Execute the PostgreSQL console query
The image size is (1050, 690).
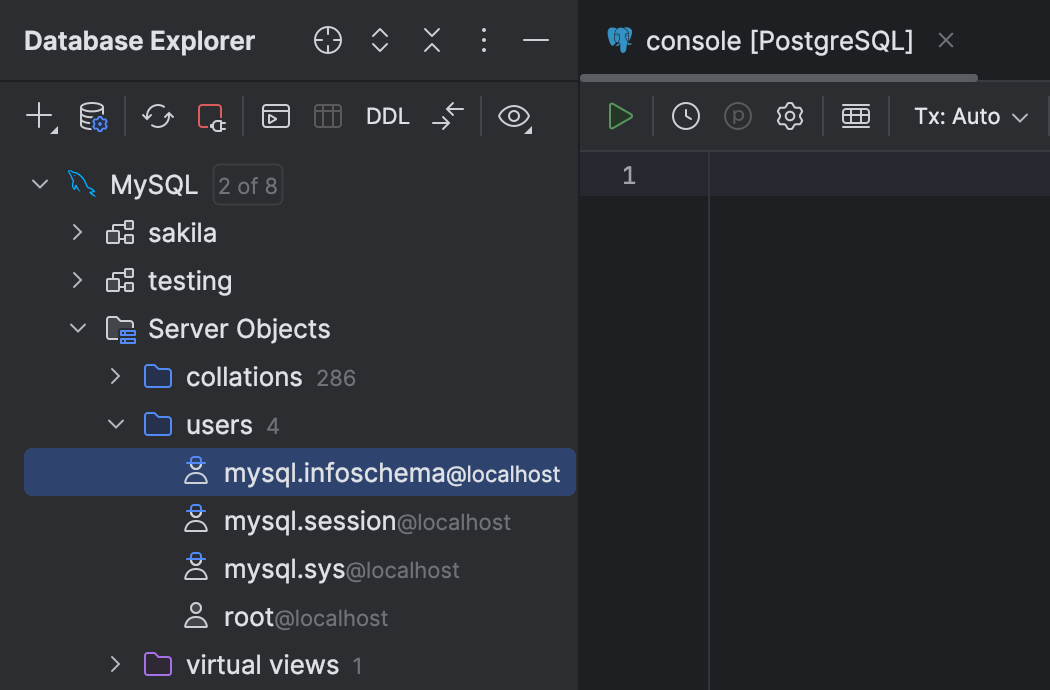(x=620, y=116)
